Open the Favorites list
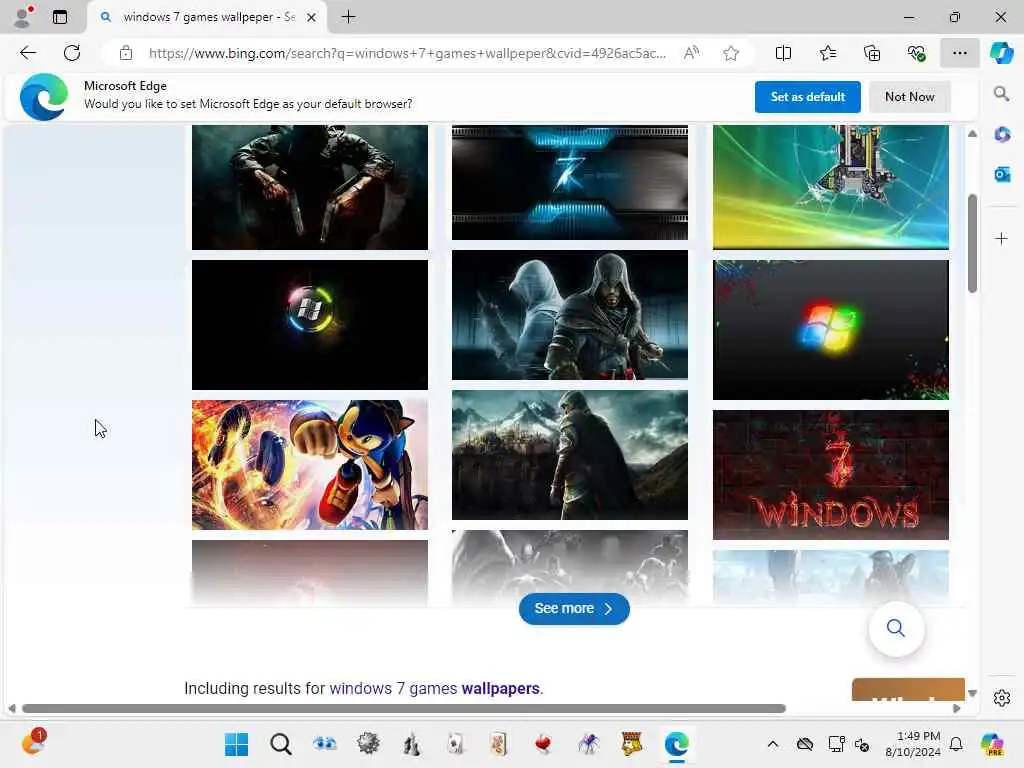1024x768 pixels. tap(827, 53)
